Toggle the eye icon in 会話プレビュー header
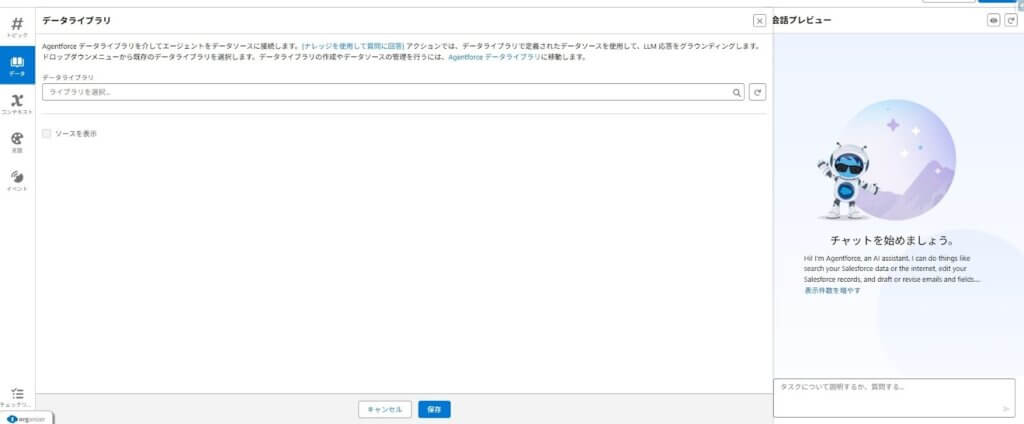The width and height of the screenshot is (1024, 424). [x=993, y=20]
